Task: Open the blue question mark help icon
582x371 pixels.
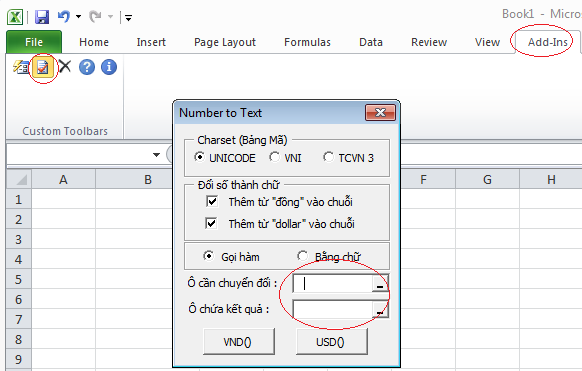Action: pos(86,67)
